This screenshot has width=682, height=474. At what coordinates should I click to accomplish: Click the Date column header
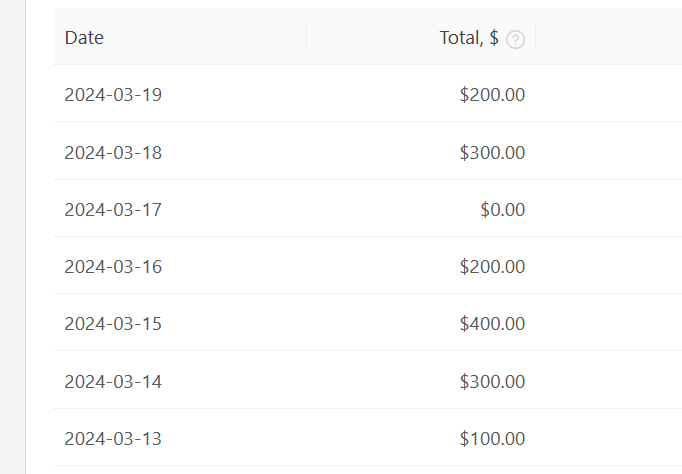pos(180,37)
